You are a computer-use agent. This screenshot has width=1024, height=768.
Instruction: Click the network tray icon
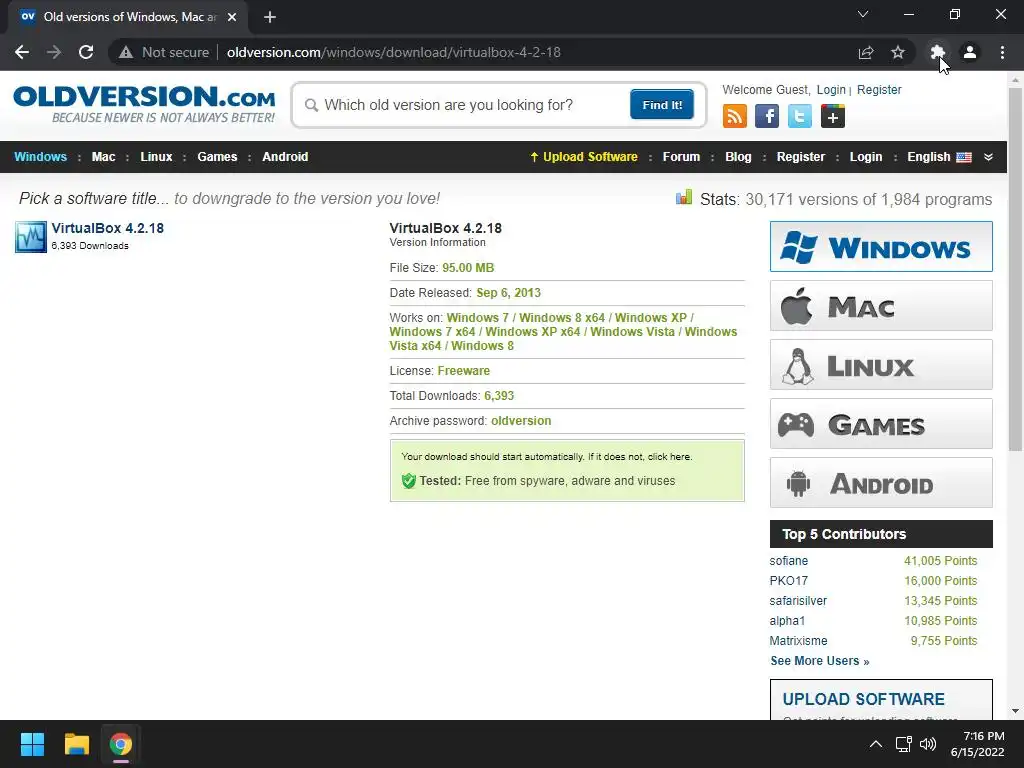pos(904,744)
